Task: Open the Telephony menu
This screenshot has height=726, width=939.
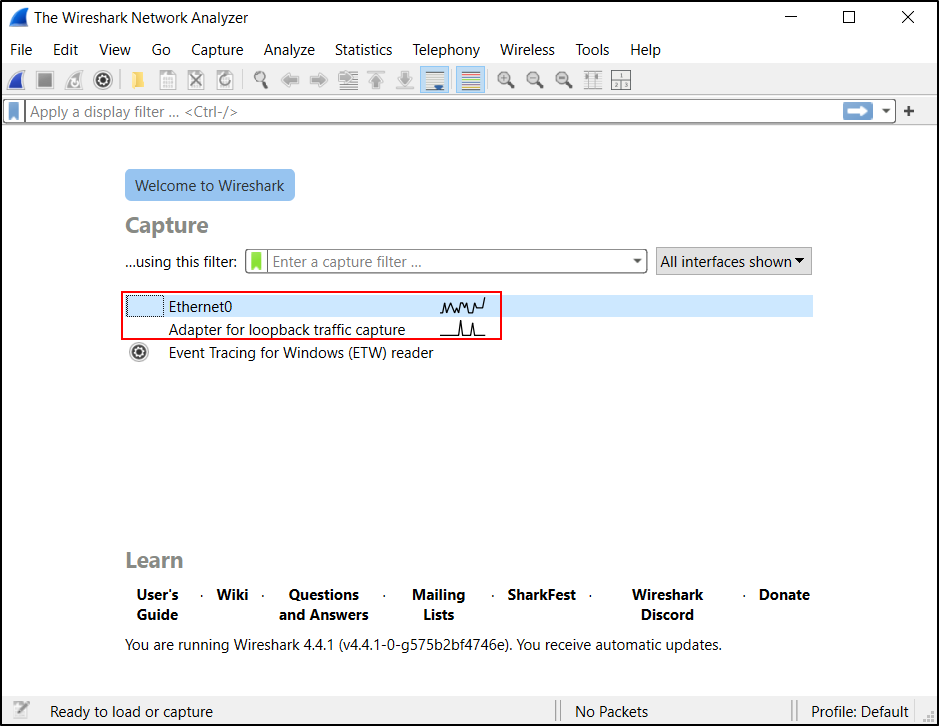Action: click(446, 49)
